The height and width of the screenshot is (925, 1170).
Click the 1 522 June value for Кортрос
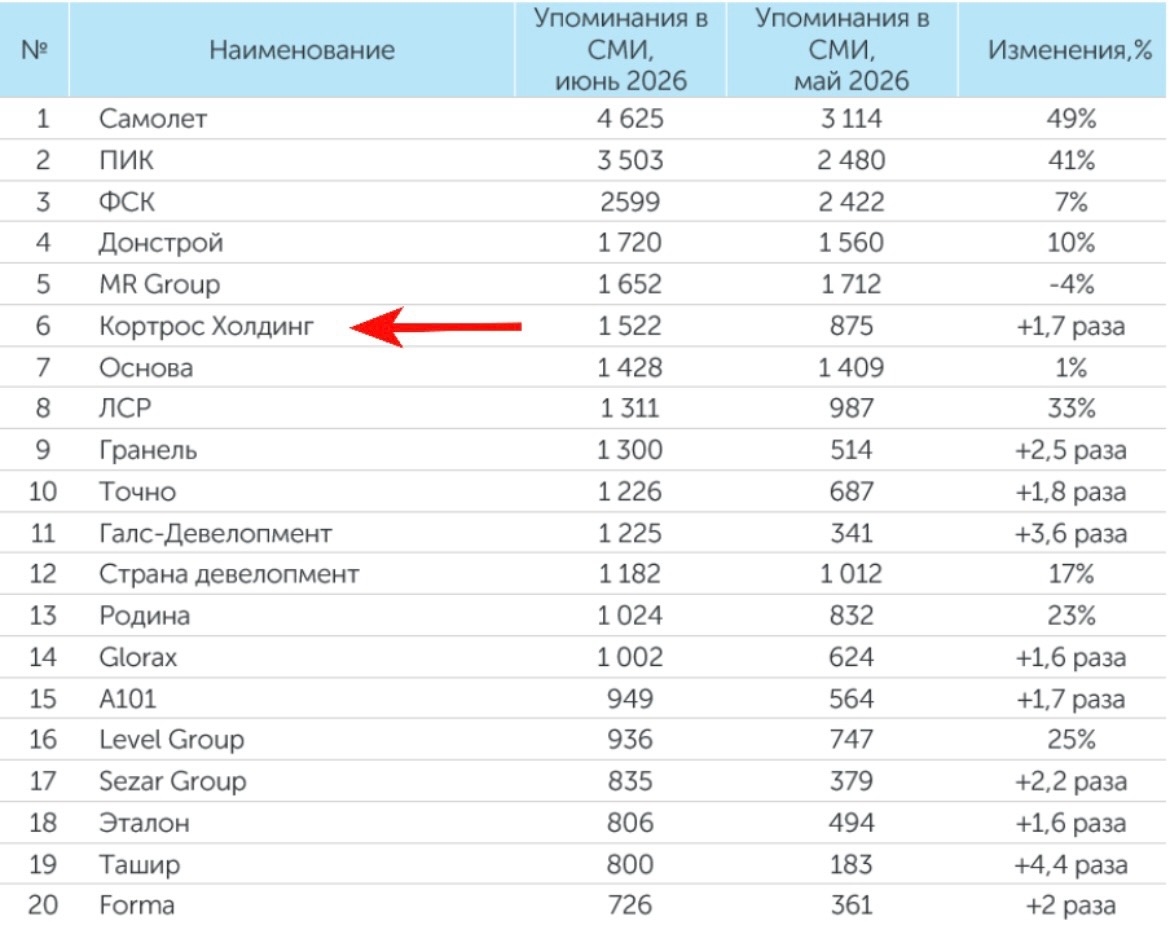coord(629,326)
